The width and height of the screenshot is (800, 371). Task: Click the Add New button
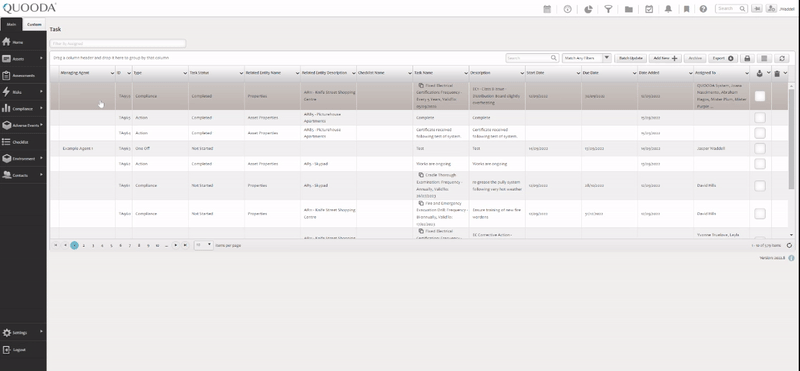[x=665, y=58]
